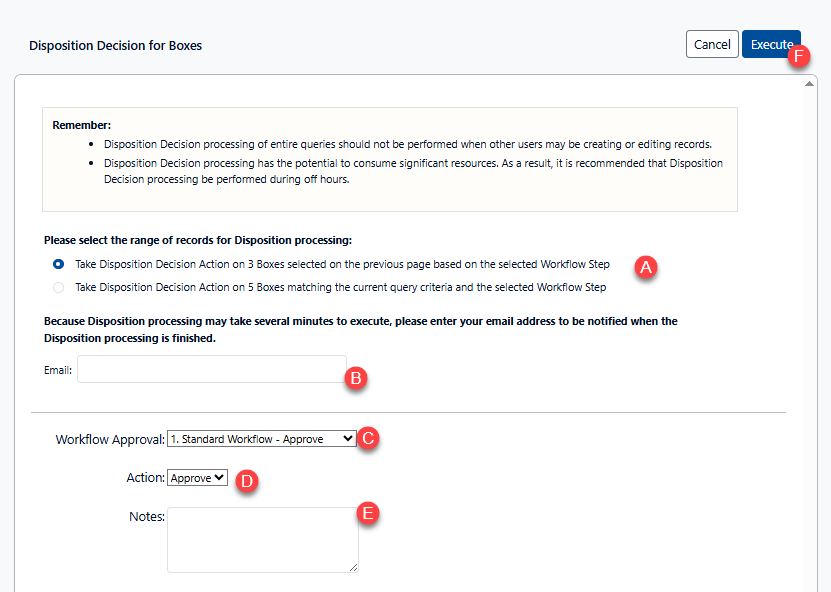
Task: Click the Remember notice box
Action: 389,159
